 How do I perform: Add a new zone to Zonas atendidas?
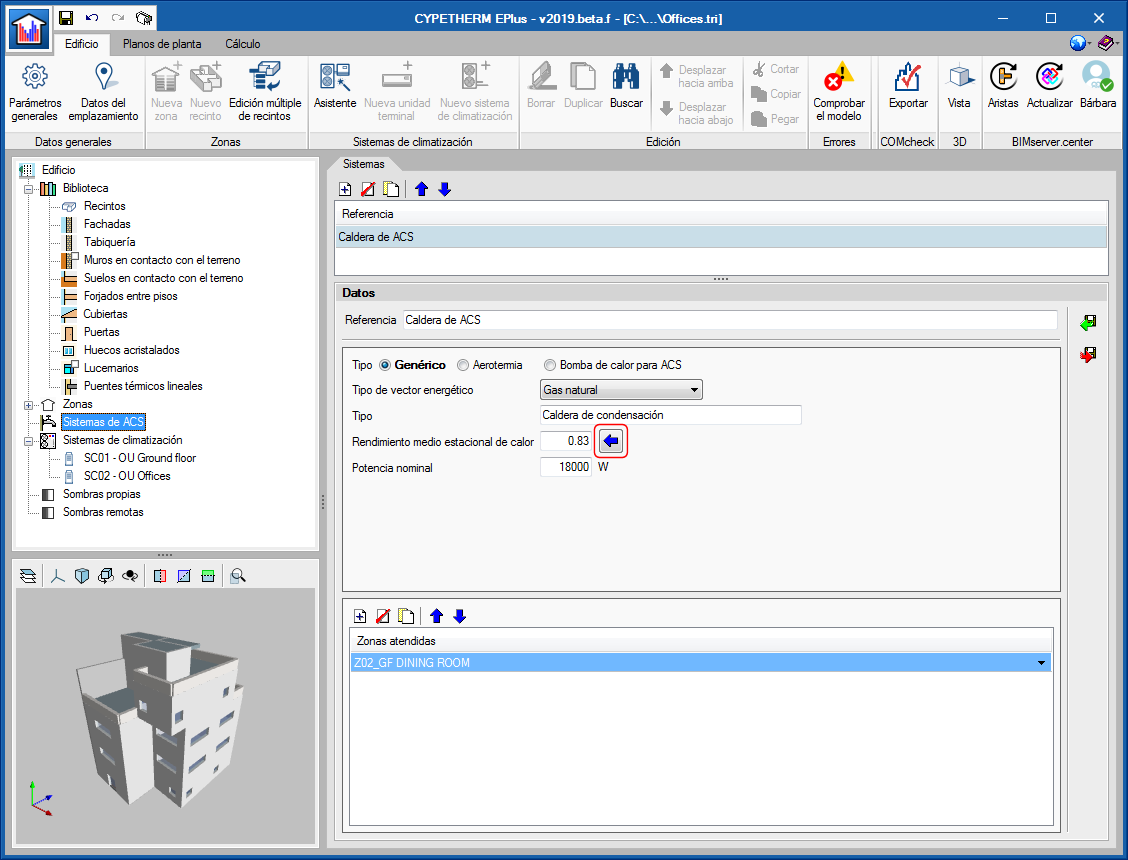(360, 616)
